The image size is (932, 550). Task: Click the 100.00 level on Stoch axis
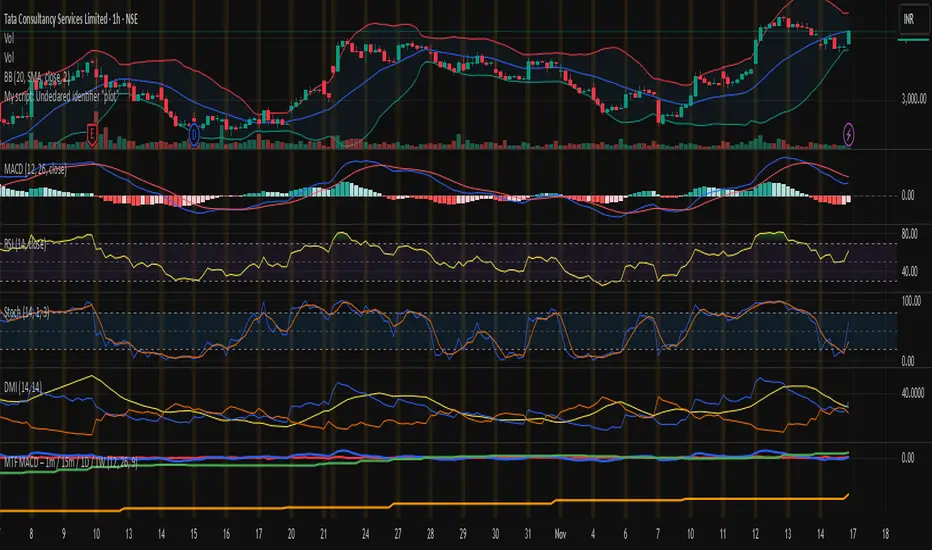tap(911, 301)
